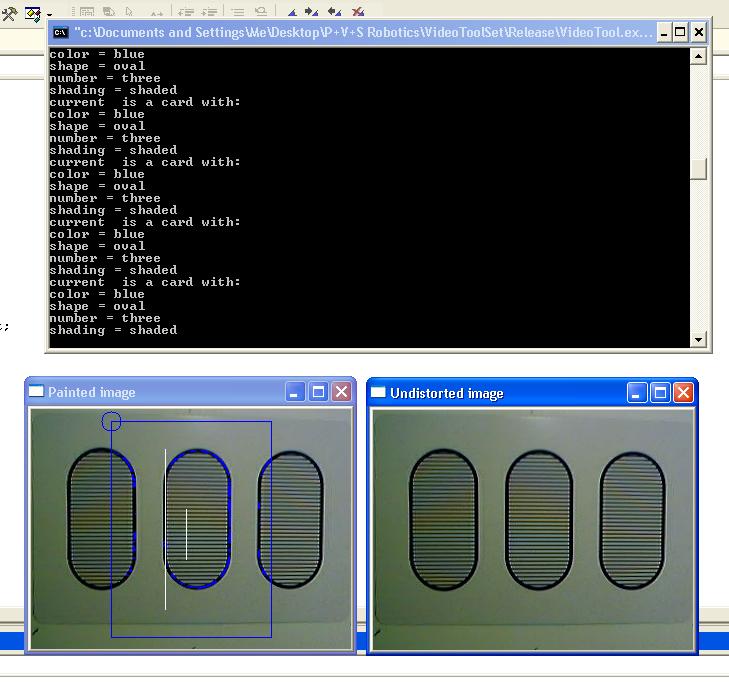
Task: Click the first 'current is a card with:' line
Action: (145, 102)
